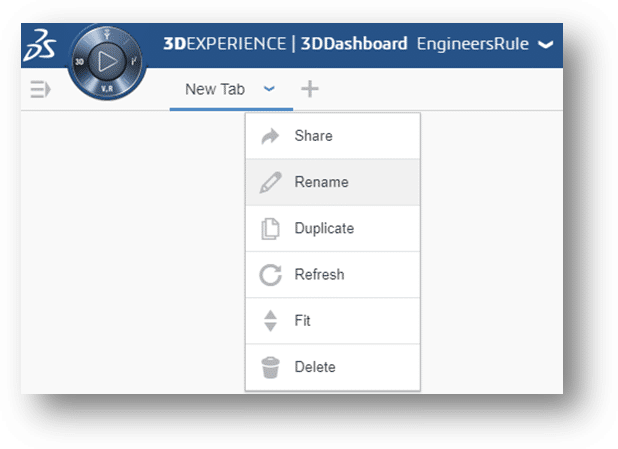The width and height of the screenshot is (618, 449).
Task: Choose Share from the tab menu
Action: click(x=313, y=136)
